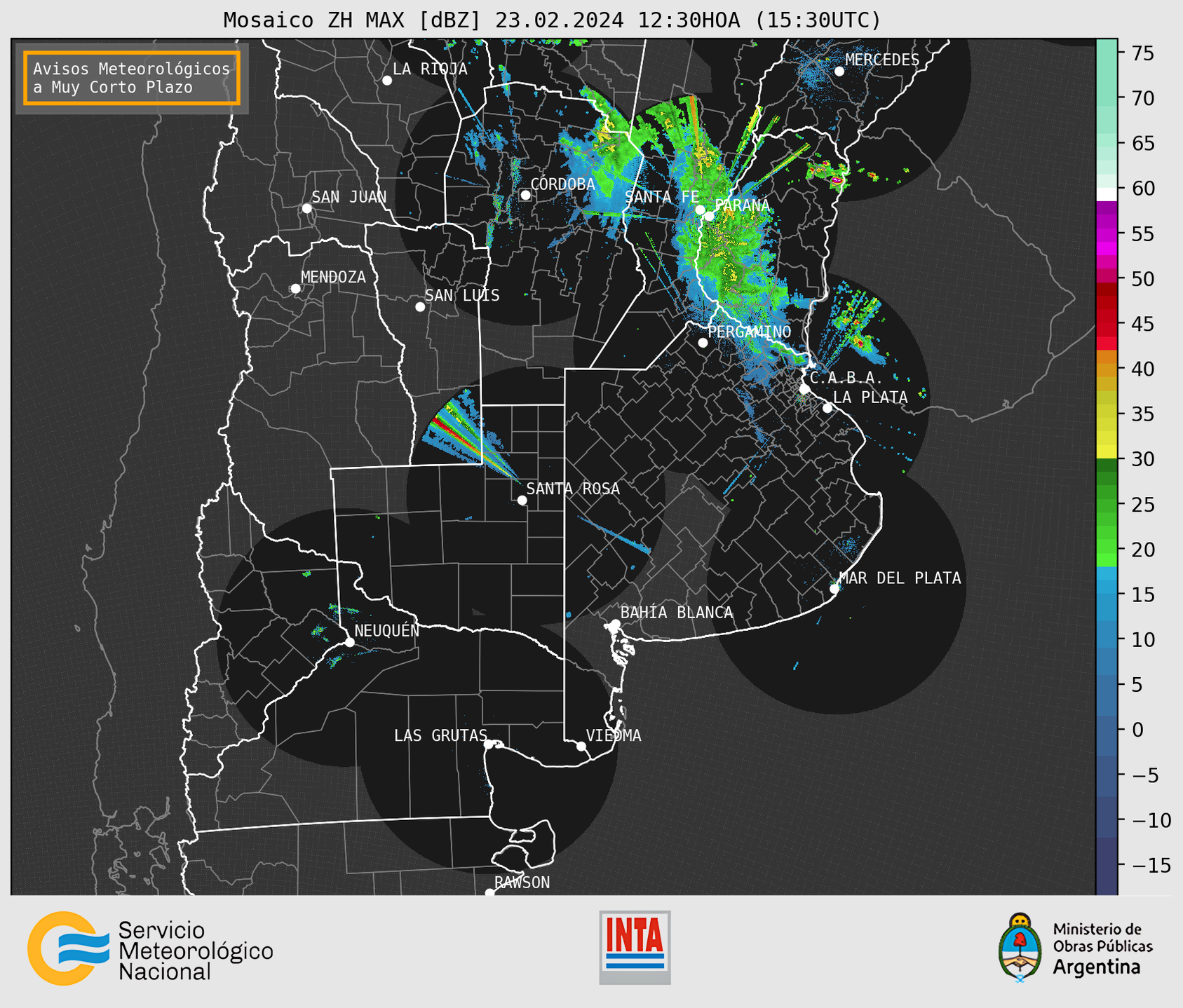Click the magenta 55 dBZ color band
This screenshot has height=1008, width=1183.
click(1107, 234)
